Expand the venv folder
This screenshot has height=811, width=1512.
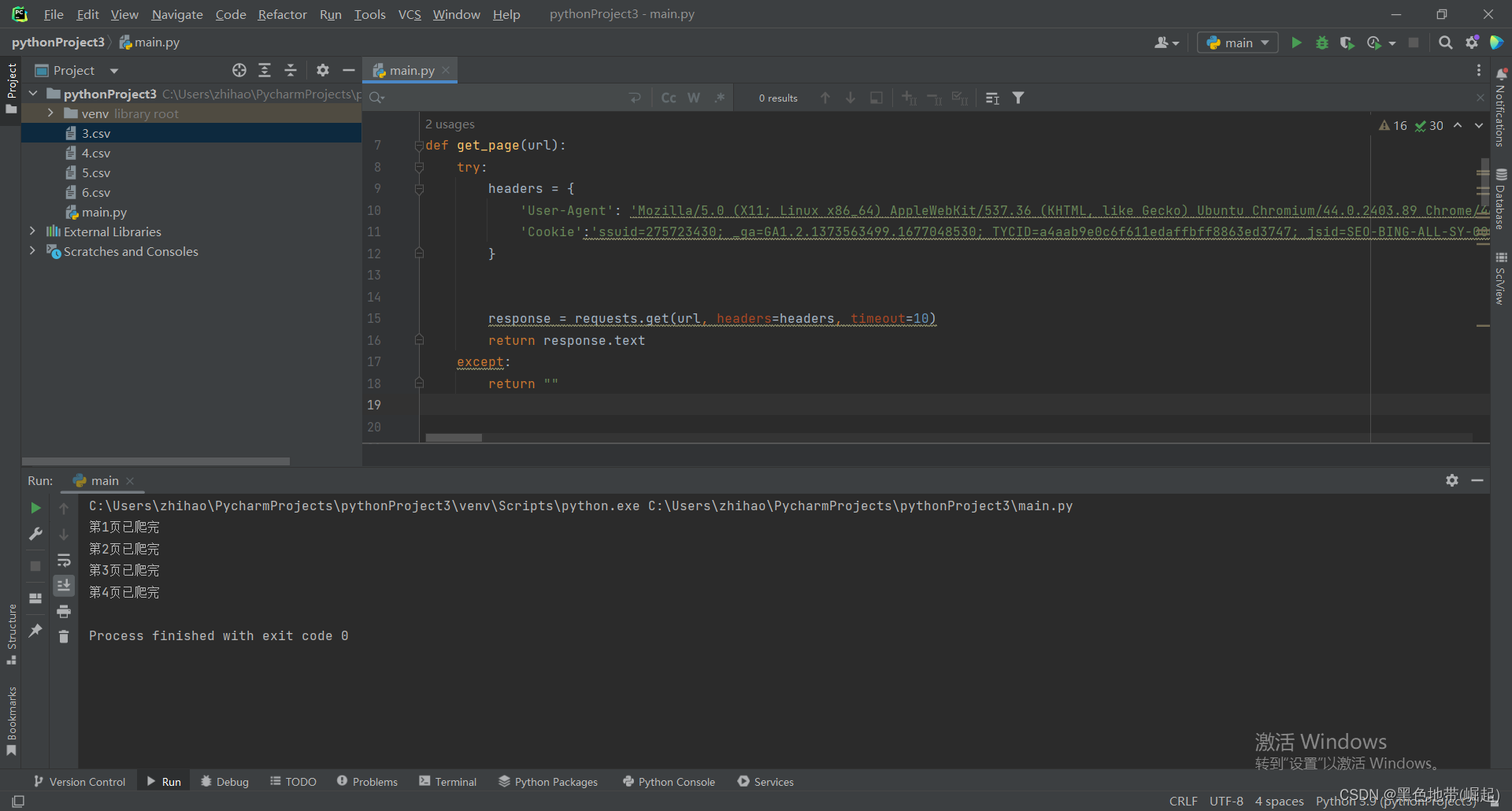(50, 113)
